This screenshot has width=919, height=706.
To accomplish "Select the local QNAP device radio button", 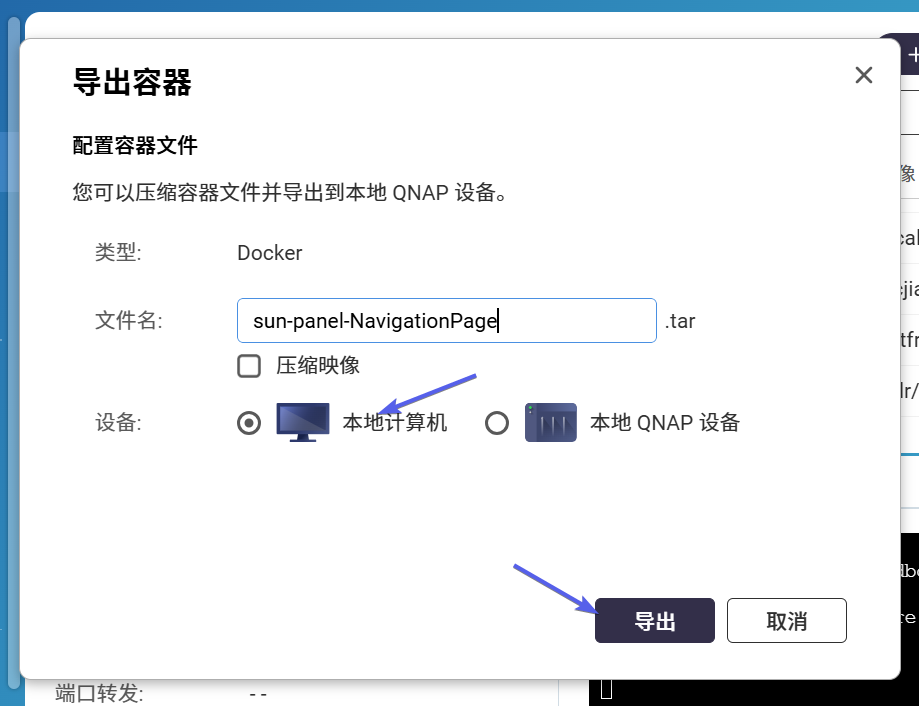I will click(x=497, y=422).
